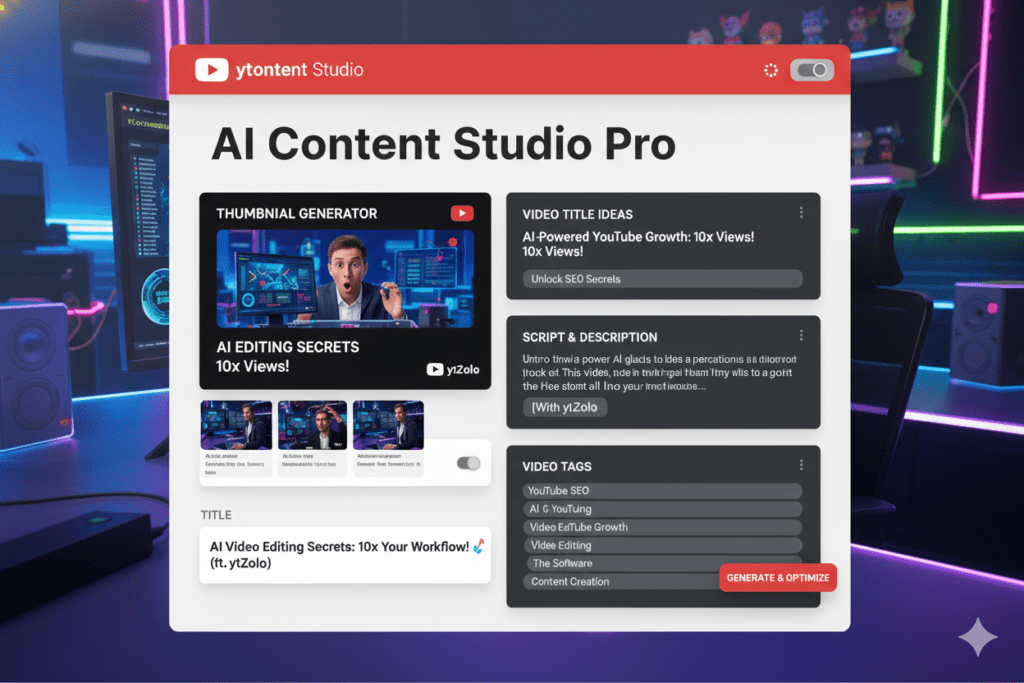Click inside the AI Video Editing Secrets title field

click(x=344, y=553)
